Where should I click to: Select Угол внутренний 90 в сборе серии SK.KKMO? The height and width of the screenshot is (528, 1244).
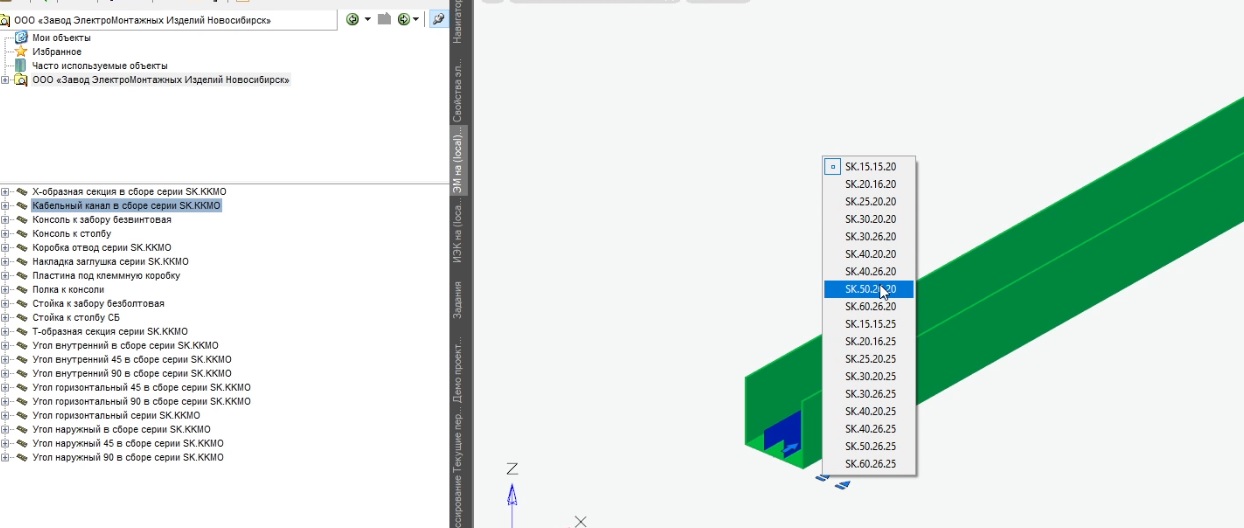[x=132, y=373]
